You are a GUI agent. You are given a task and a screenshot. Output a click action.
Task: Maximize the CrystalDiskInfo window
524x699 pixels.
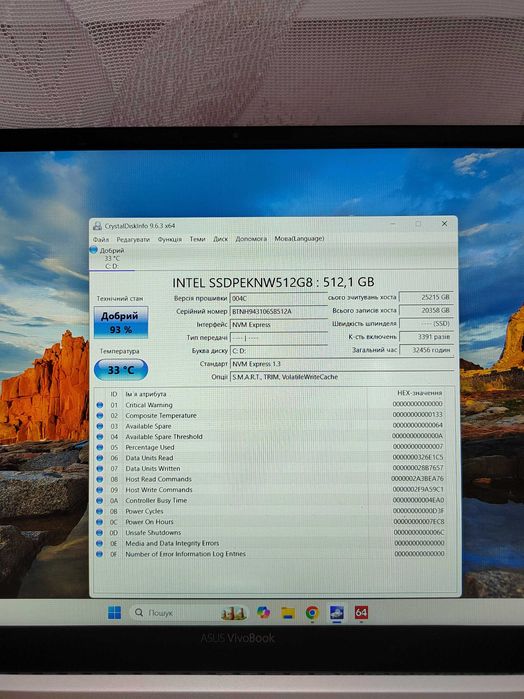[418, 224]
